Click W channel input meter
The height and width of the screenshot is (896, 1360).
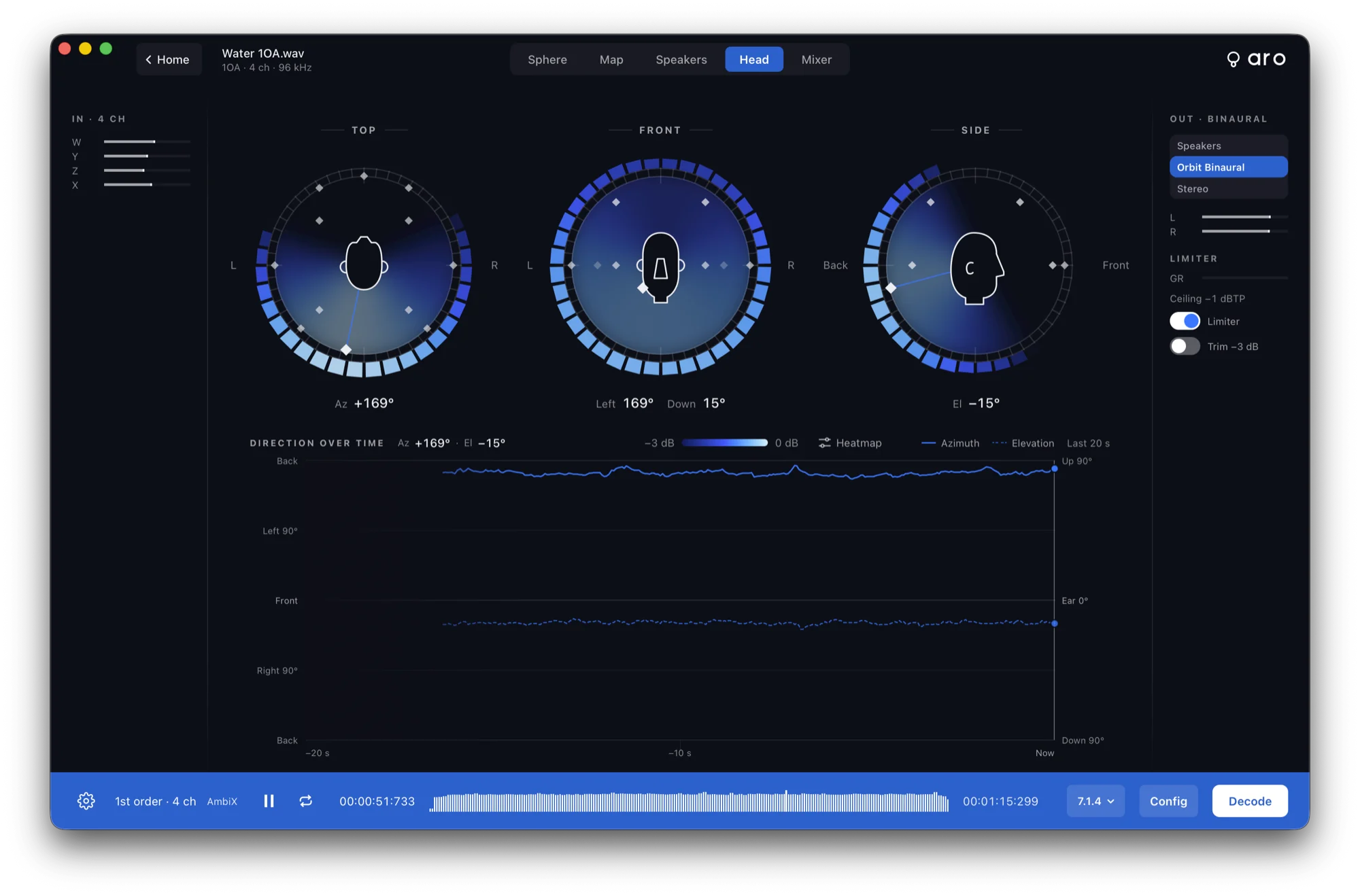tap(147, 141)
